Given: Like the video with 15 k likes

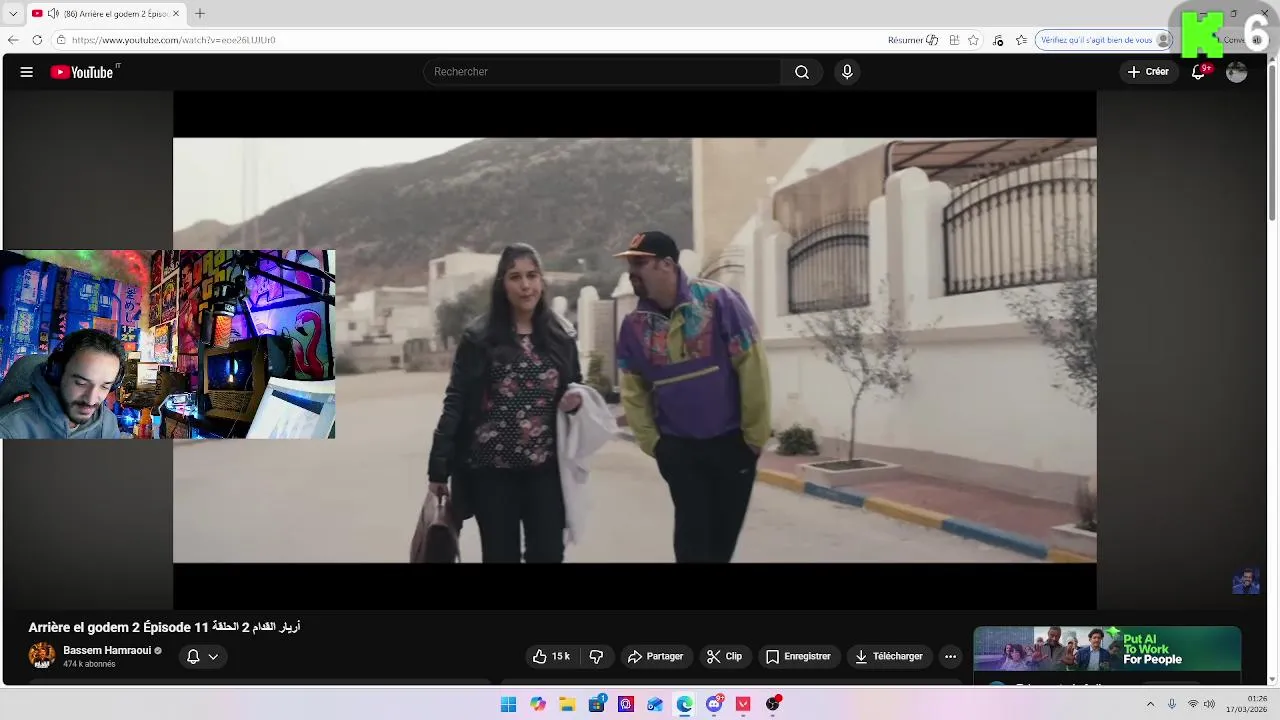Looking at the screenshot, I should click(x=551, y=656).
